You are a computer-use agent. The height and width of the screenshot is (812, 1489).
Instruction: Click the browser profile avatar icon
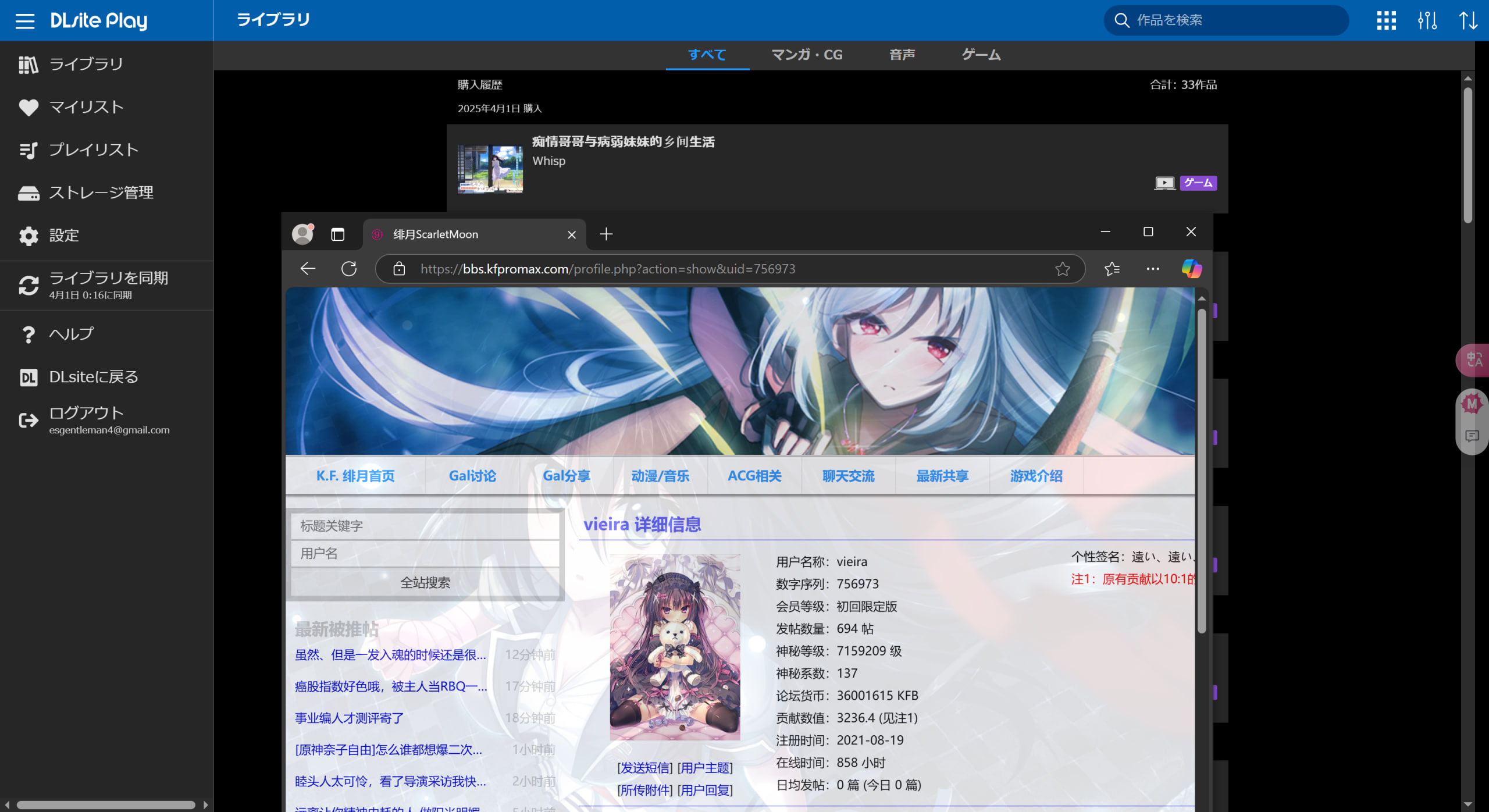(x=302, y=234)
